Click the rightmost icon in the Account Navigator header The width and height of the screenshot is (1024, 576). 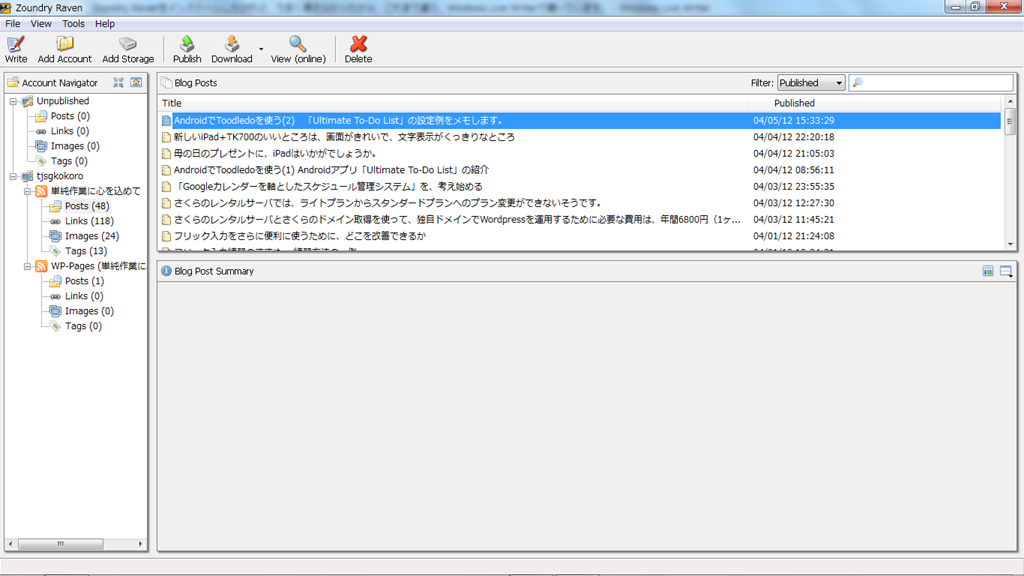(x=136, y=83)
